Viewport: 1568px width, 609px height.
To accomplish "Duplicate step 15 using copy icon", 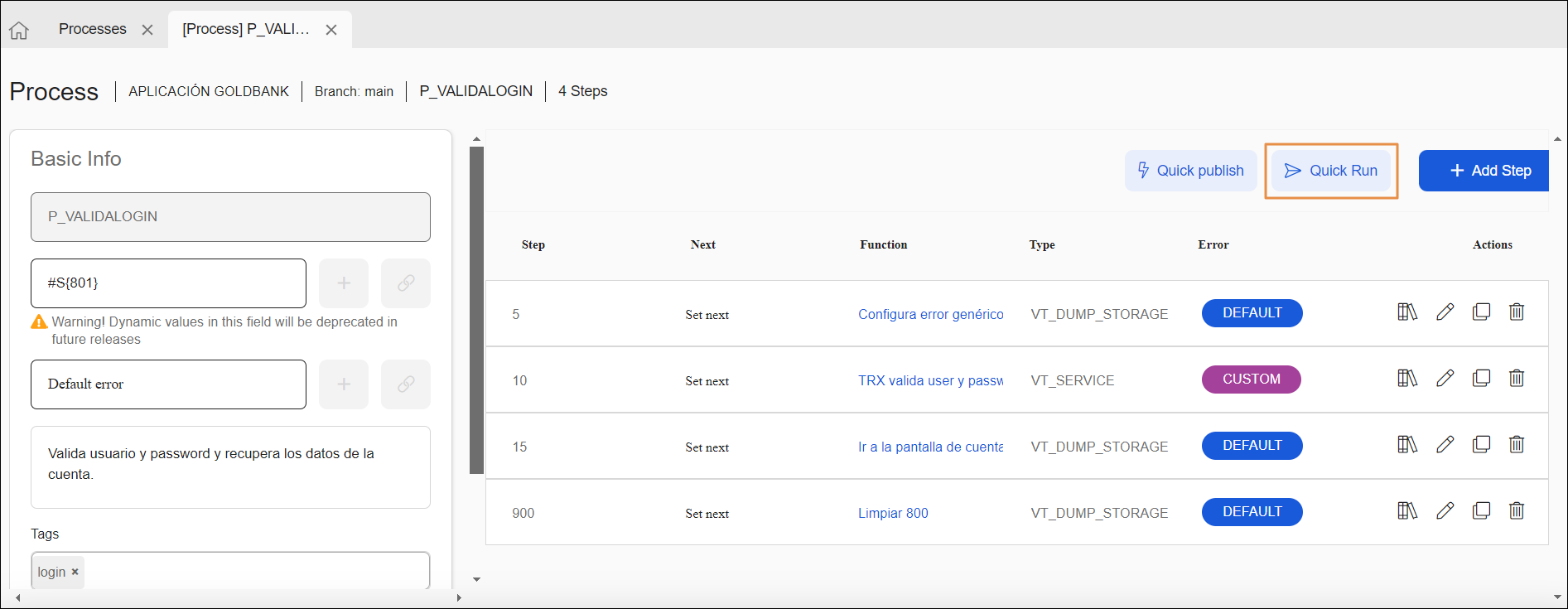I will (1481, 445).
